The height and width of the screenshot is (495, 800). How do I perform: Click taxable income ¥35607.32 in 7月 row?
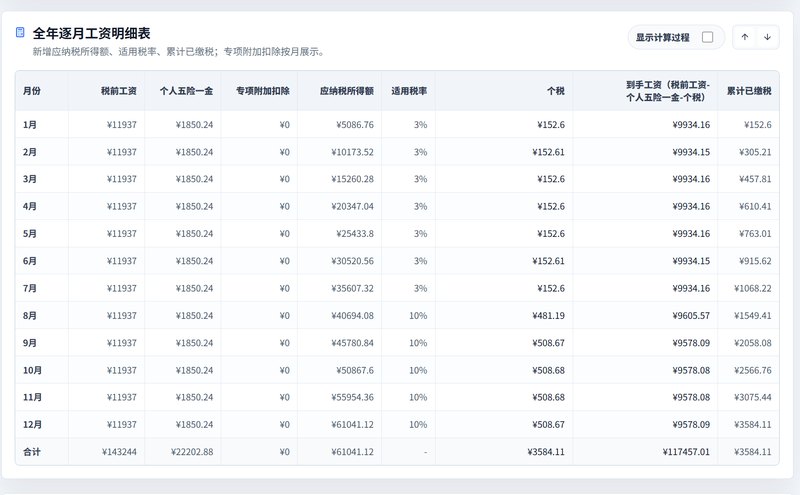click(352, 288)
